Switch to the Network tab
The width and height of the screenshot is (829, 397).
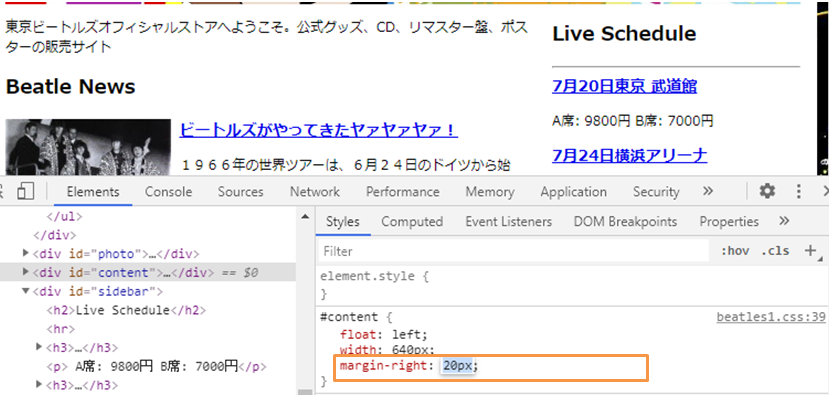pos(315,191)
